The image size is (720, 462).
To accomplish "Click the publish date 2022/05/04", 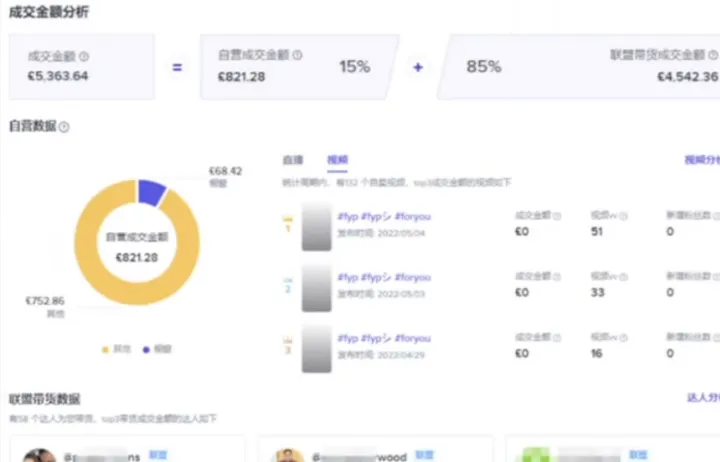I will (401, 233).
